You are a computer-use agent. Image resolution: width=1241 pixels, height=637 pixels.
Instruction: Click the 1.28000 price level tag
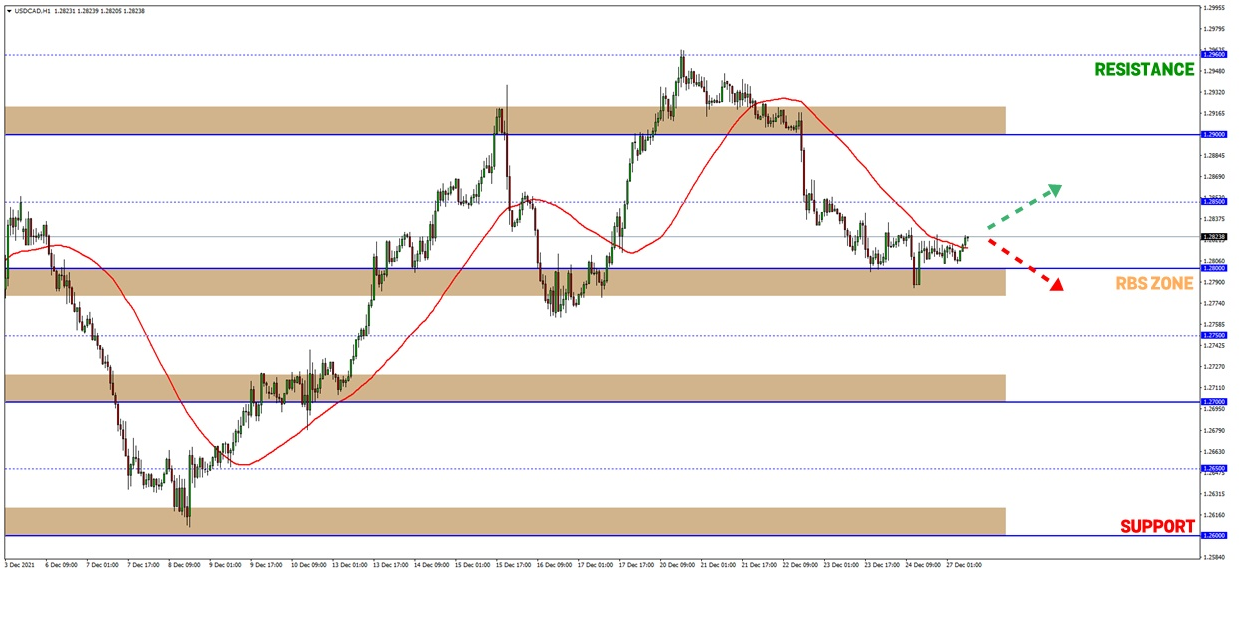coord(1212,268)
